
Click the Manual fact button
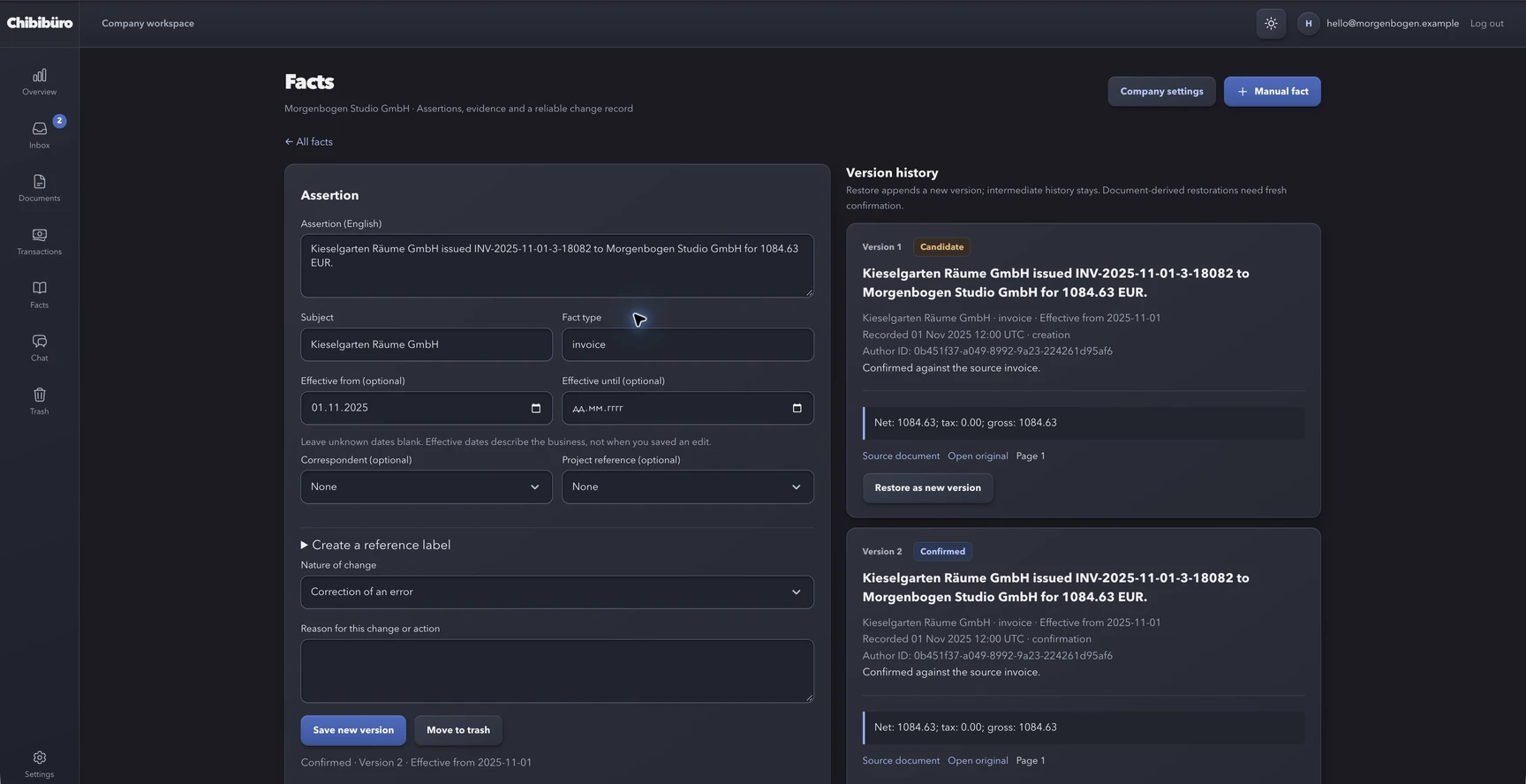pyautogui.click(x=1272, y=91)
